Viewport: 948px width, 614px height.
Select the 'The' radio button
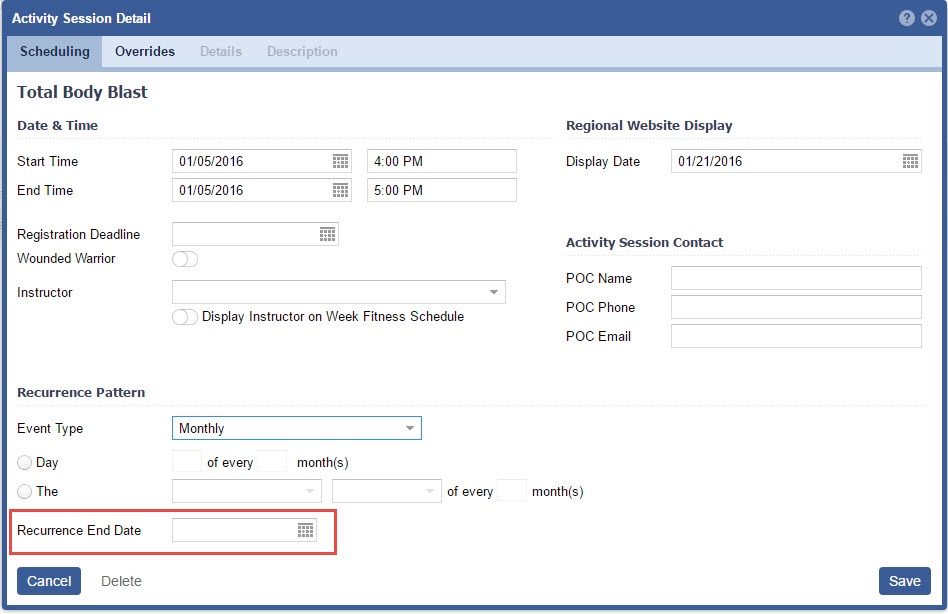25,492
